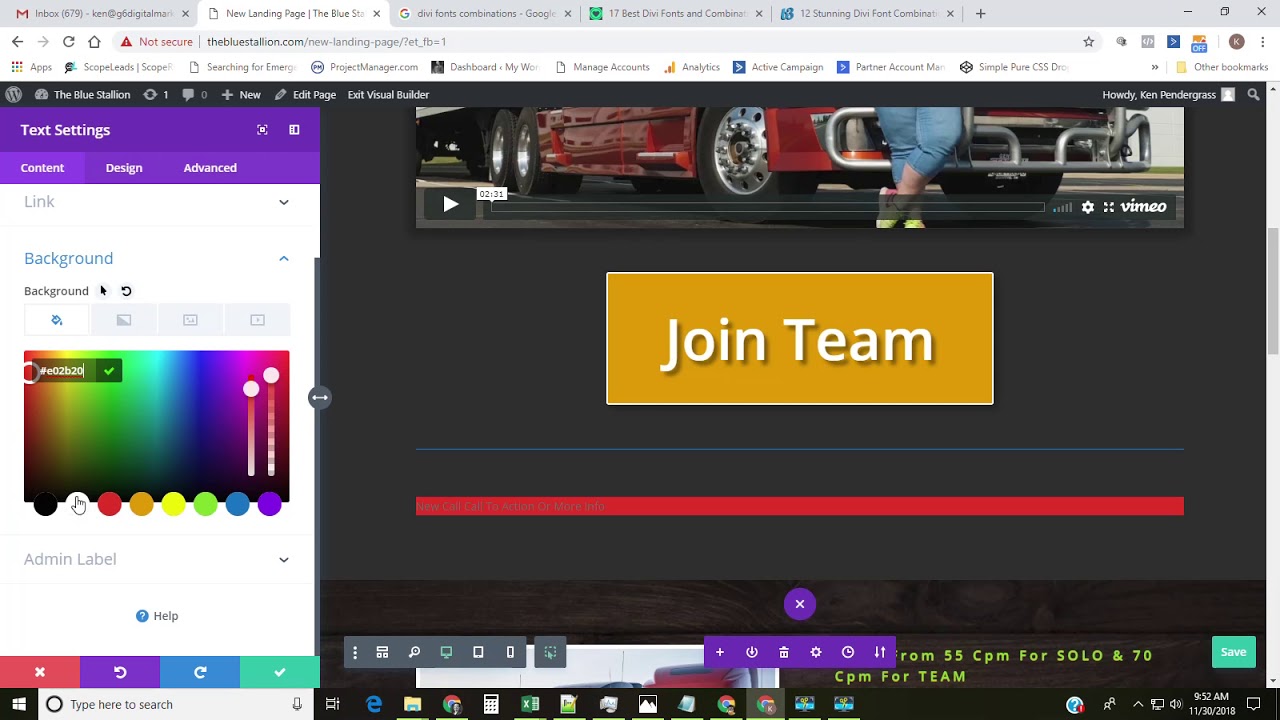This screenshot has height=720, width=1280.
Task: Reset the Background setting
Action: click(x=126, y=291)
